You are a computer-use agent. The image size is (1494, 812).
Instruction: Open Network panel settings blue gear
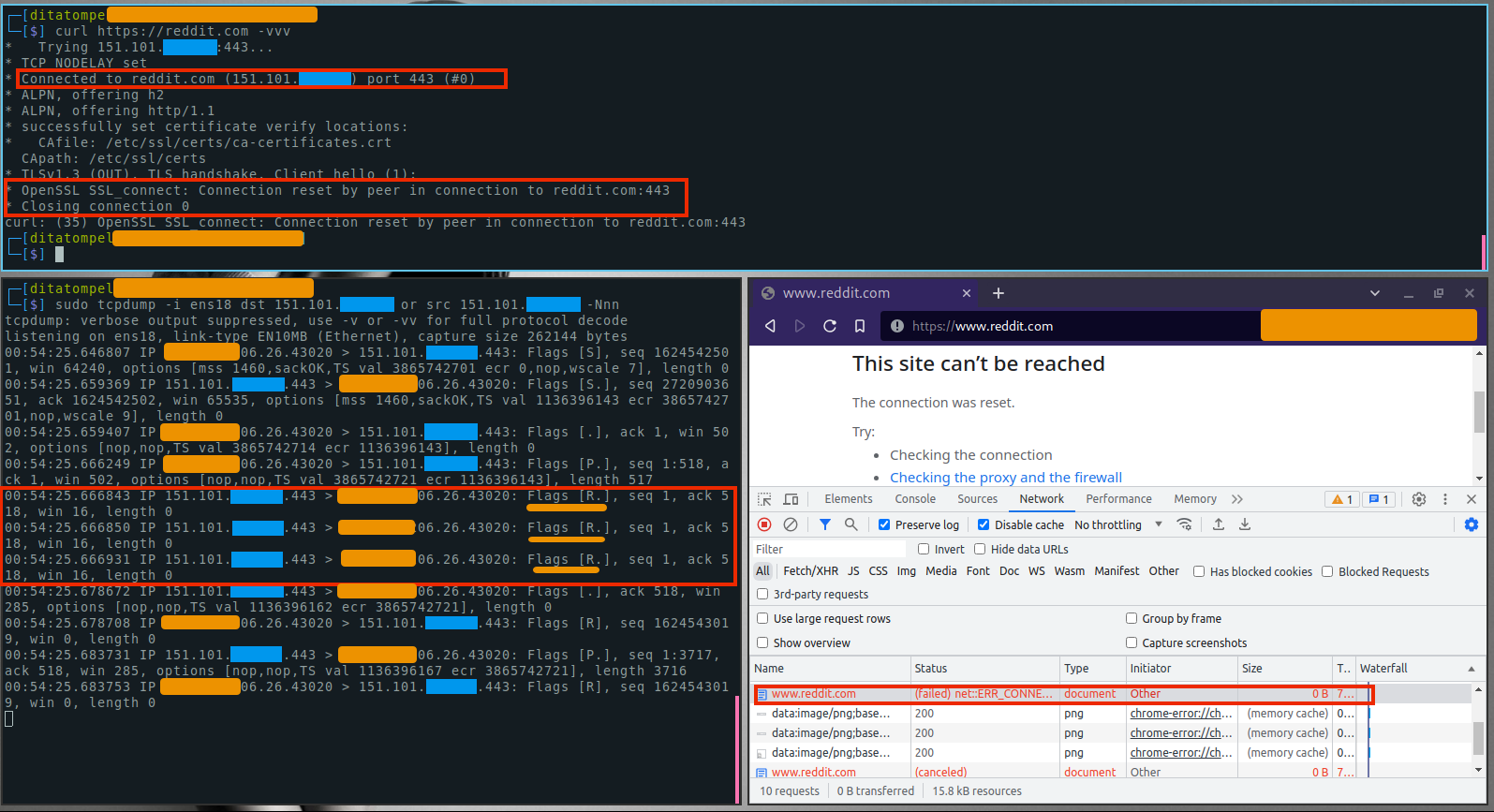coord(1472,524)
